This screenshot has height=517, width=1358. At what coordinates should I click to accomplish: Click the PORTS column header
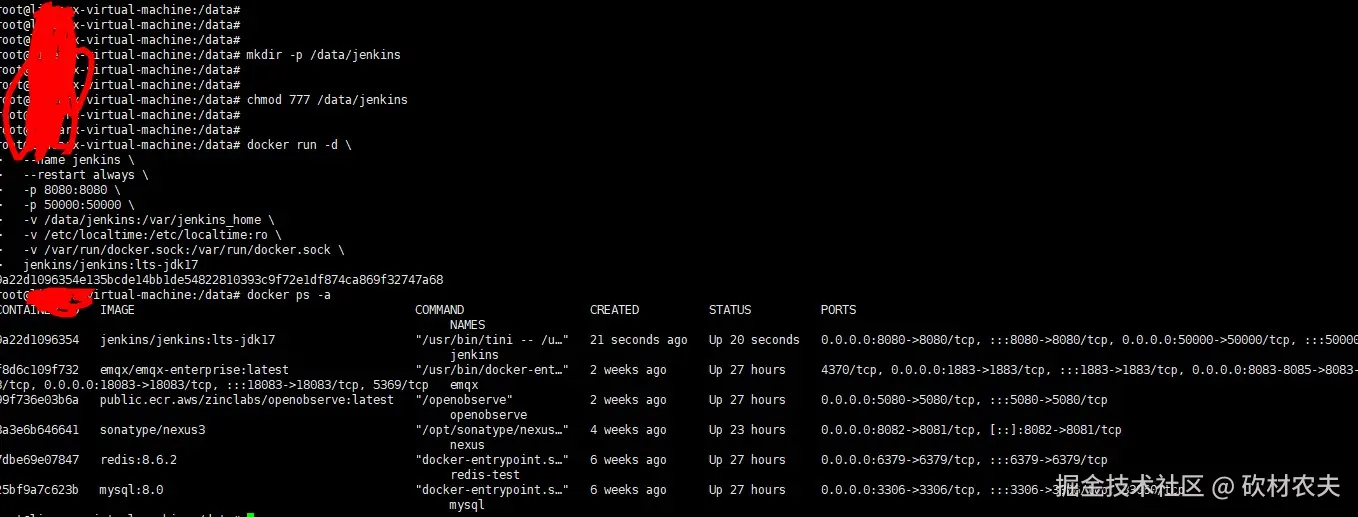838,310
